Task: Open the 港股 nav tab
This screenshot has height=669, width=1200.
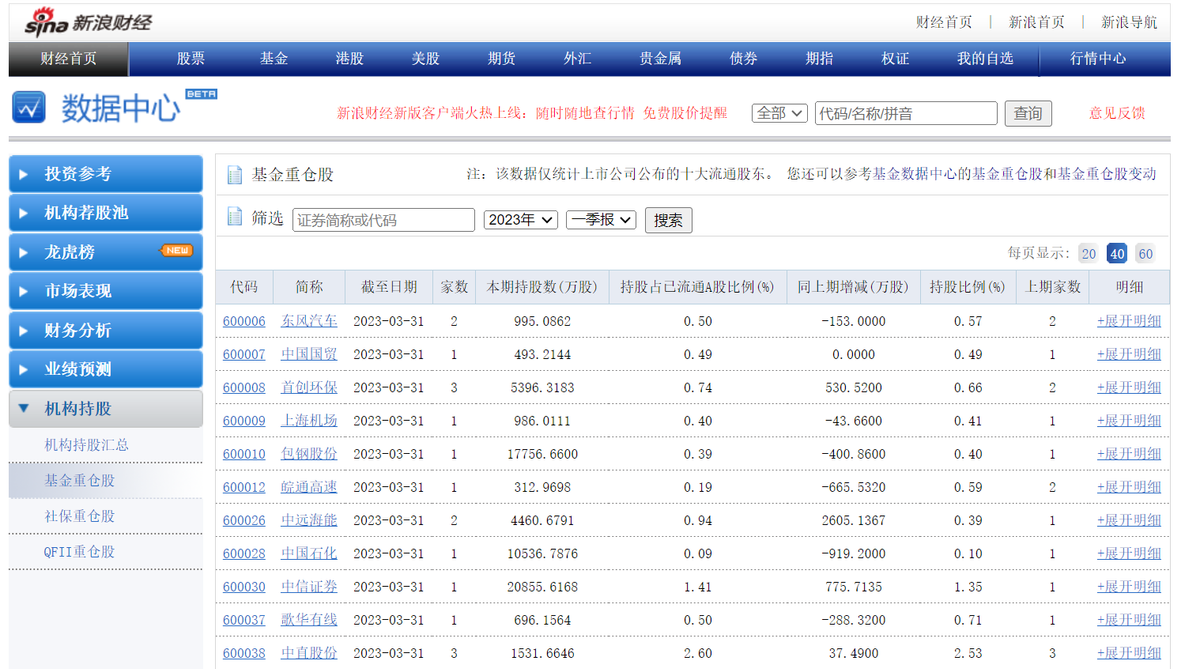Action: click(350, 59)
